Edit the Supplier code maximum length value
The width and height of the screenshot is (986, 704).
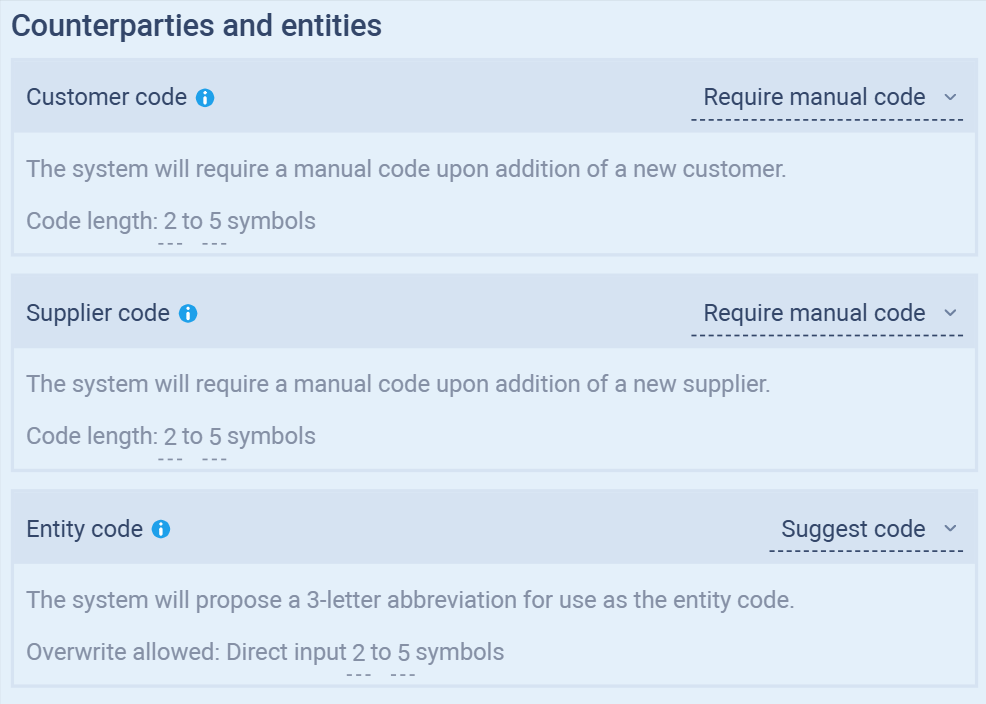click(x=215, y=437)
